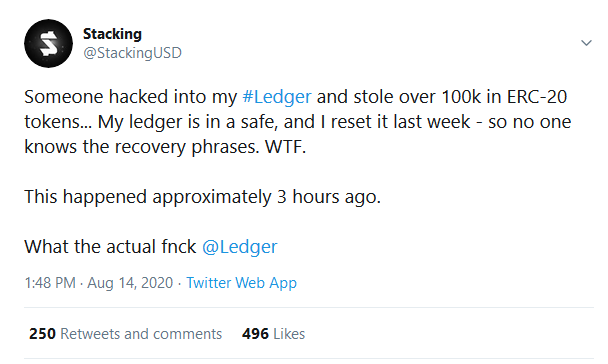The height and width of the screenshot is (364, 608).
Task: Click the 'This happened approximately 3 hours ago' line
Action: pyautogui.click(x=203, y=197)
